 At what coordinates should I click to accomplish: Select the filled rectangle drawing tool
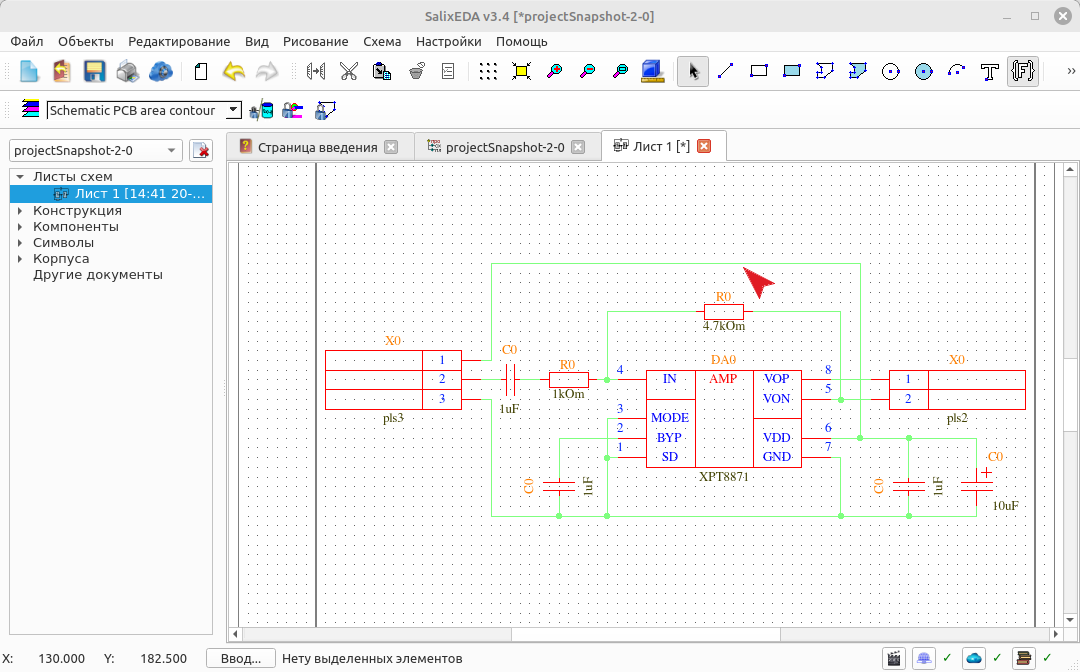tap(791, 71)
